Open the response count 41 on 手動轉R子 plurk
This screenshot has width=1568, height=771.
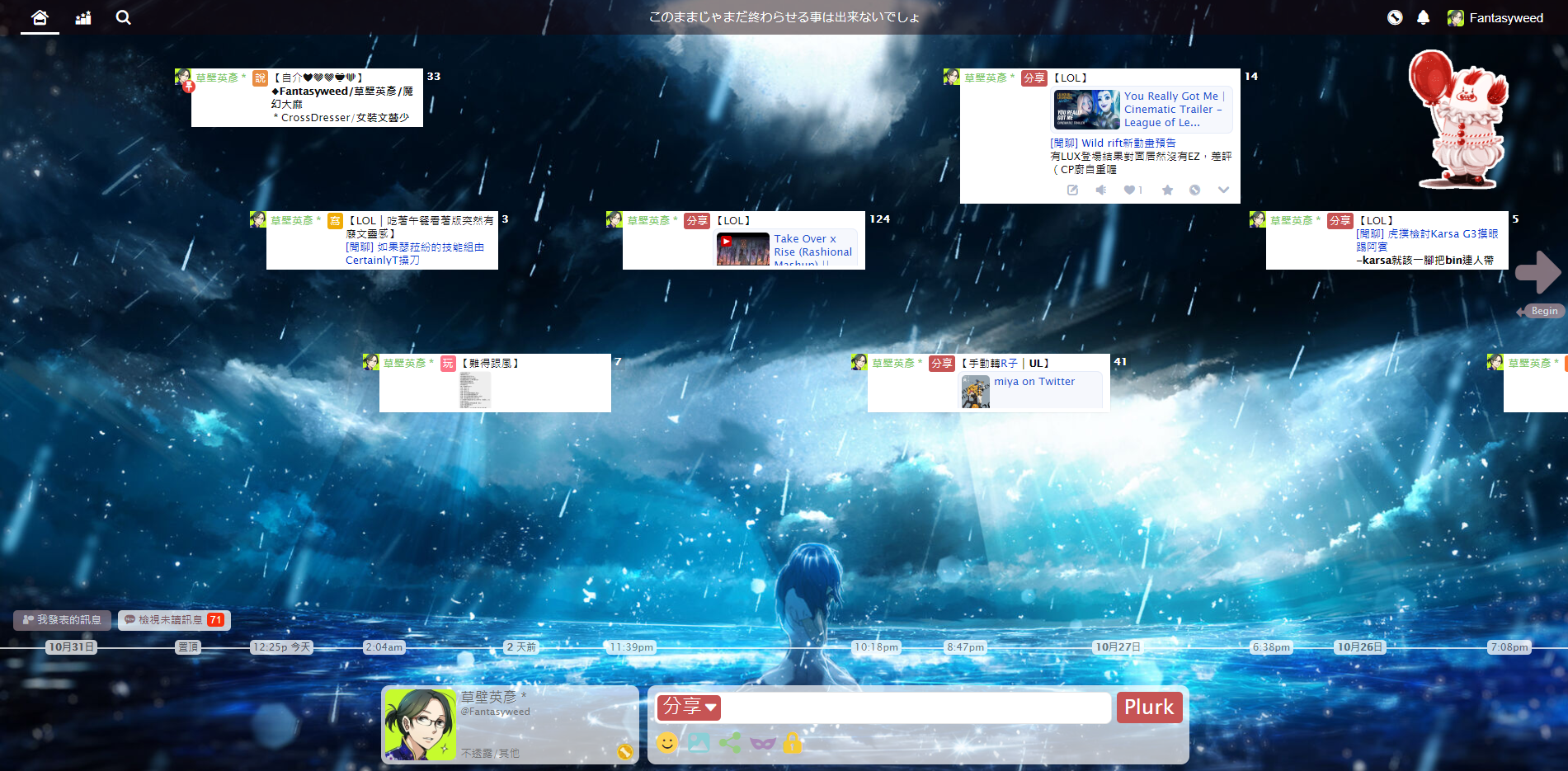click(1120, 361)
